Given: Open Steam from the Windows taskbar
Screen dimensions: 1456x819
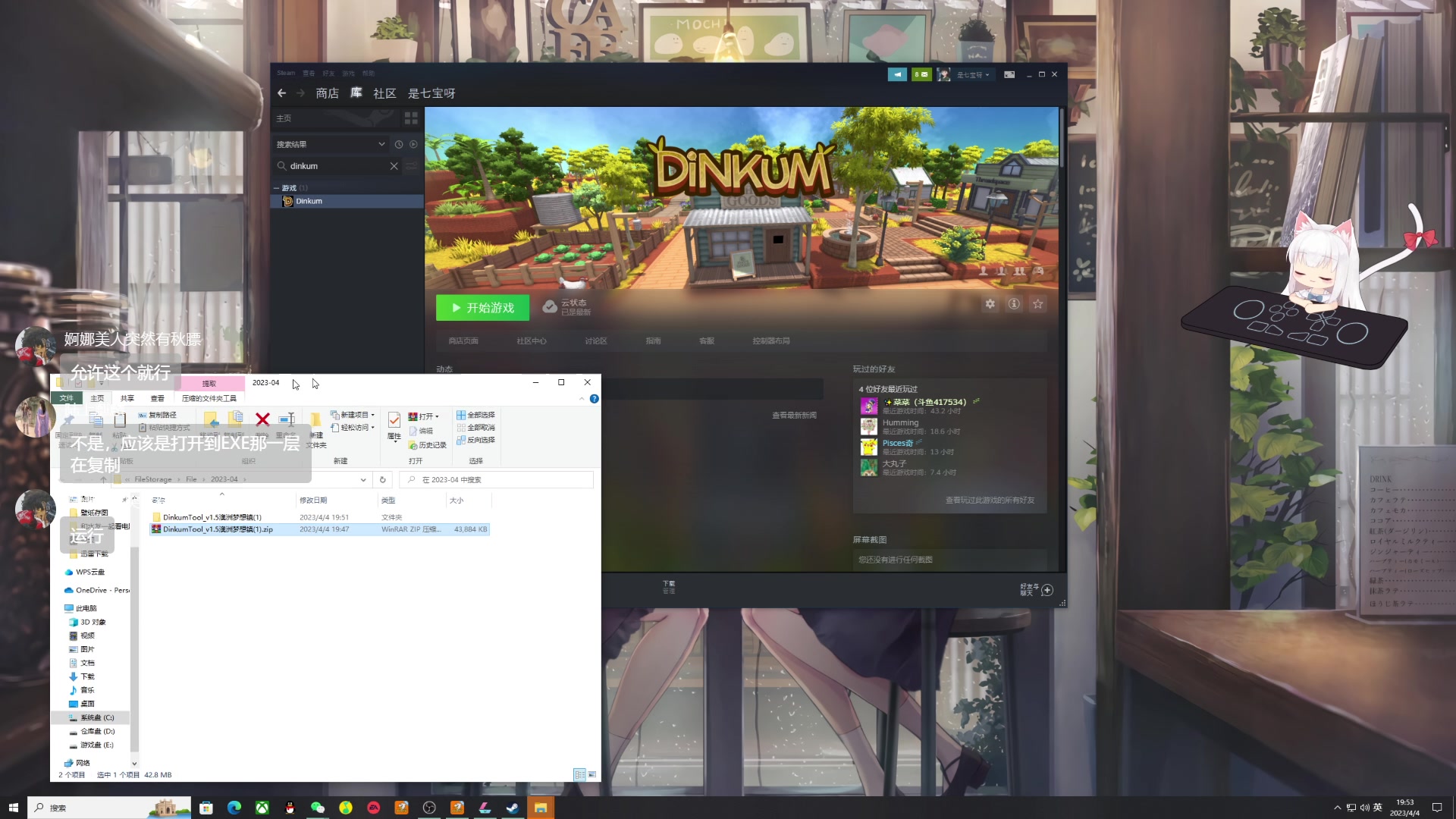Looking at the screenshot, I should click(513, 808).
